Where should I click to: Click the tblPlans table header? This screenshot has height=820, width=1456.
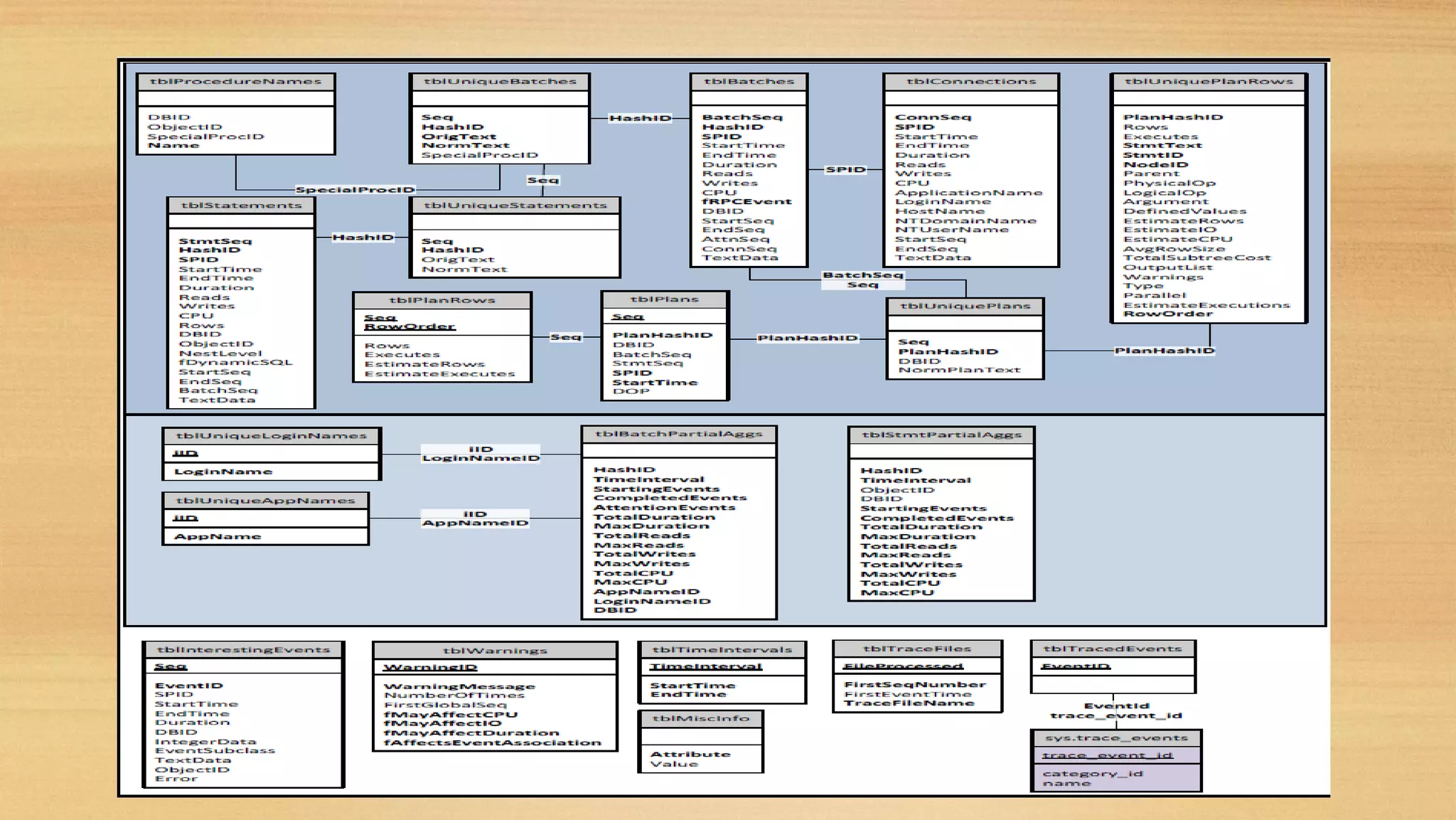[x=665, y=299]
